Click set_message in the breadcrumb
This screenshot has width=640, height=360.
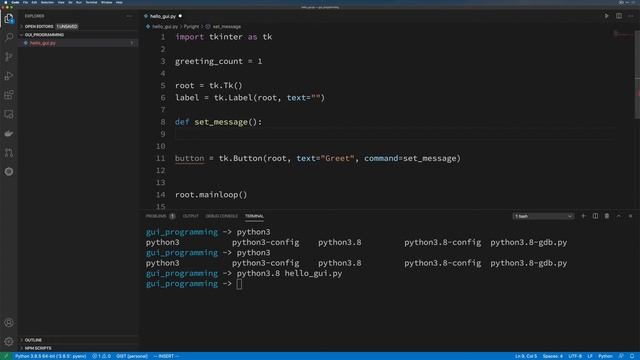coord(227,27)
